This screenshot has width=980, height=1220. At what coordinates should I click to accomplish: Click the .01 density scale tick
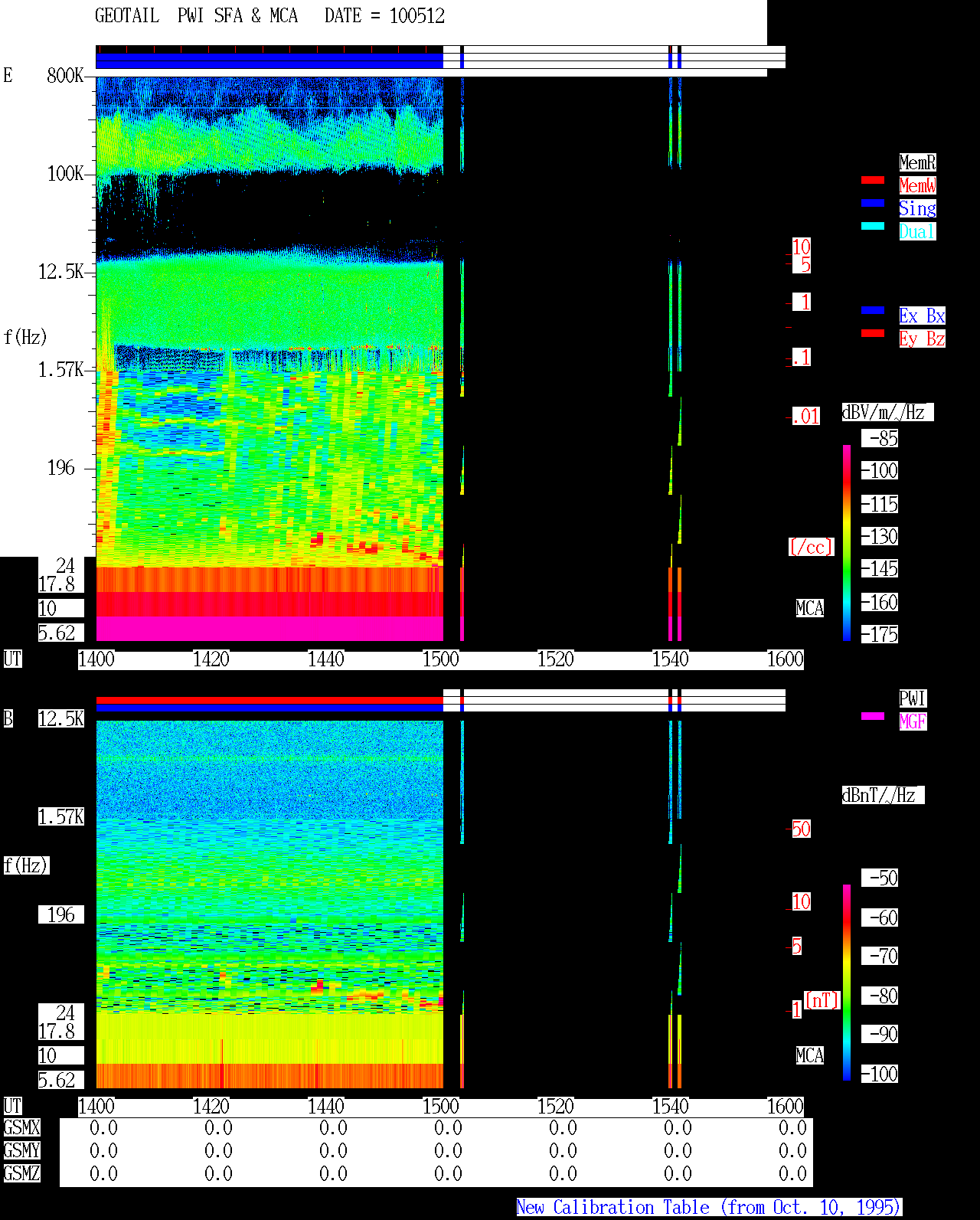click(805, 416)
